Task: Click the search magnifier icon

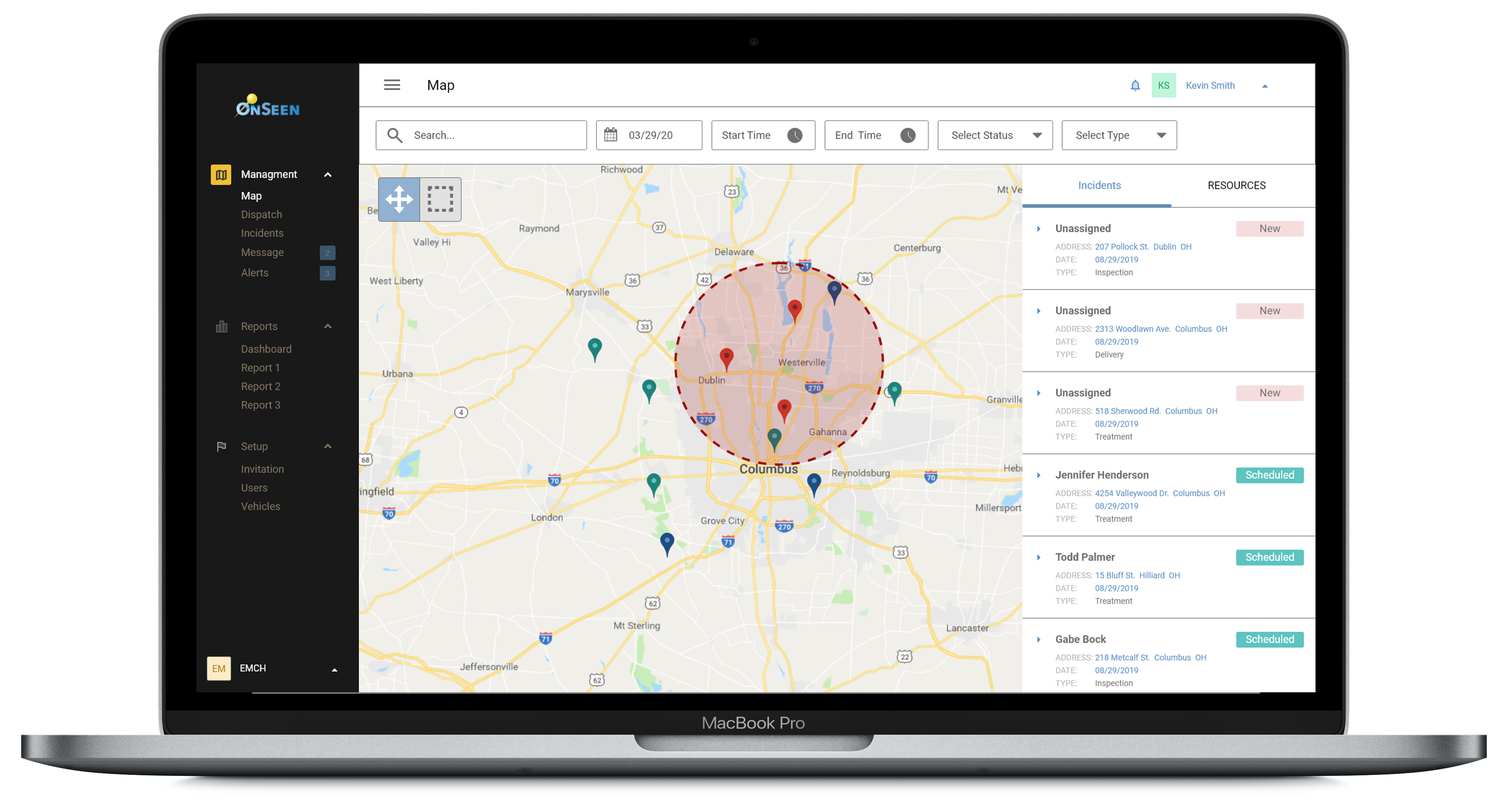Action: pyautogui.click(x=395, y=135)
